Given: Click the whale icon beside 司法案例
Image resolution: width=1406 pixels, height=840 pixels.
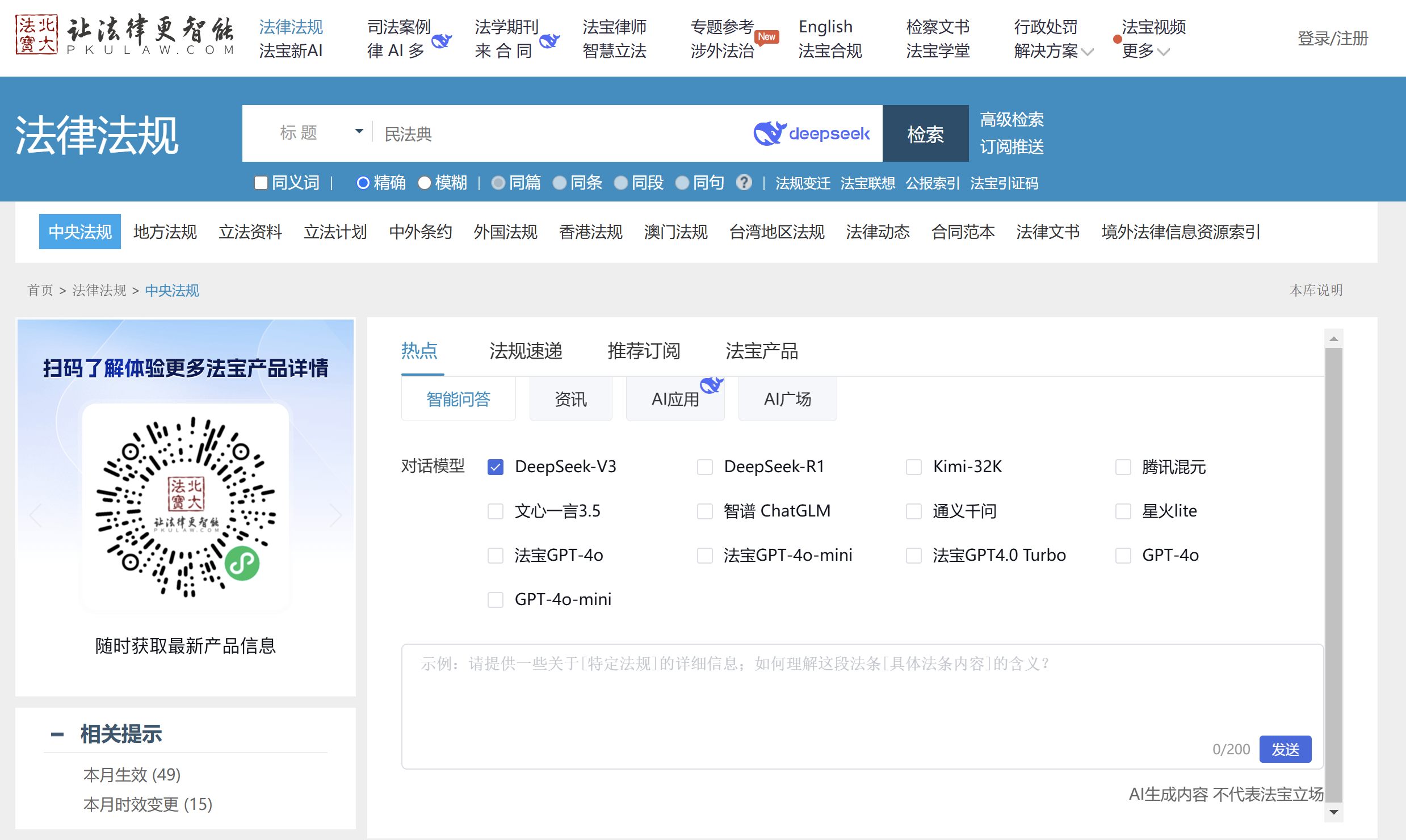Looking at the screenshot, I should (441, 41).
